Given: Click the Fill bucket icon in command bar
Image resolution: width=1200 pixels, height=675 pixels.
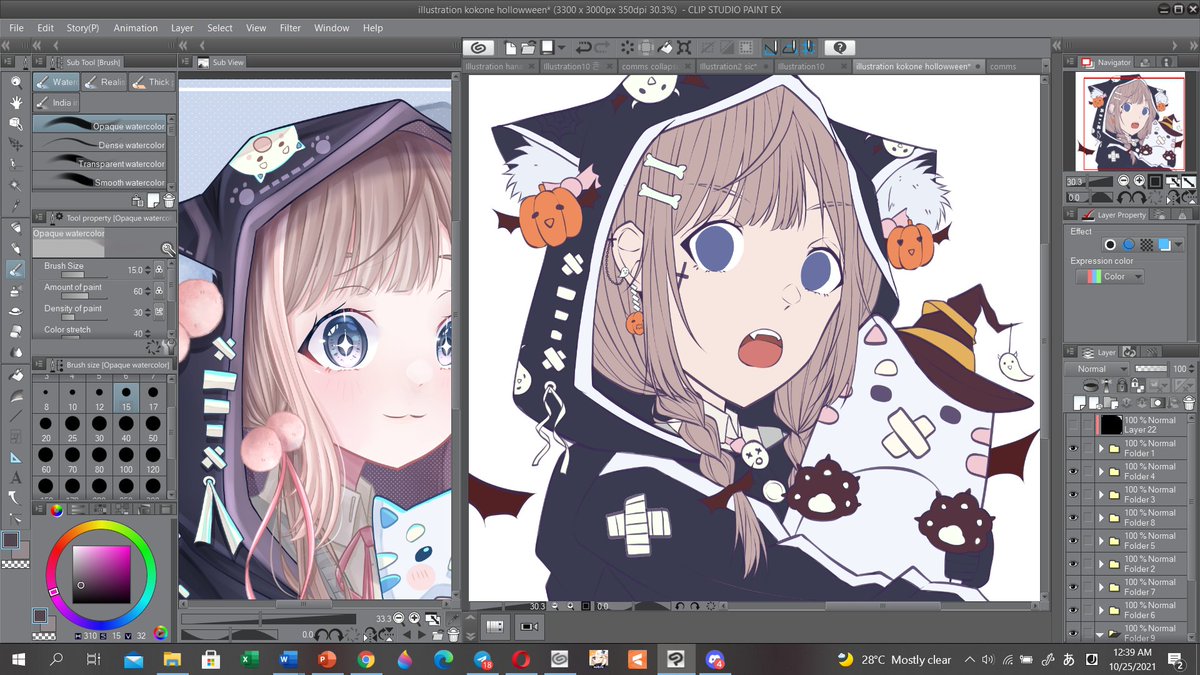Looking at the screenshot, I should [665, 47].
